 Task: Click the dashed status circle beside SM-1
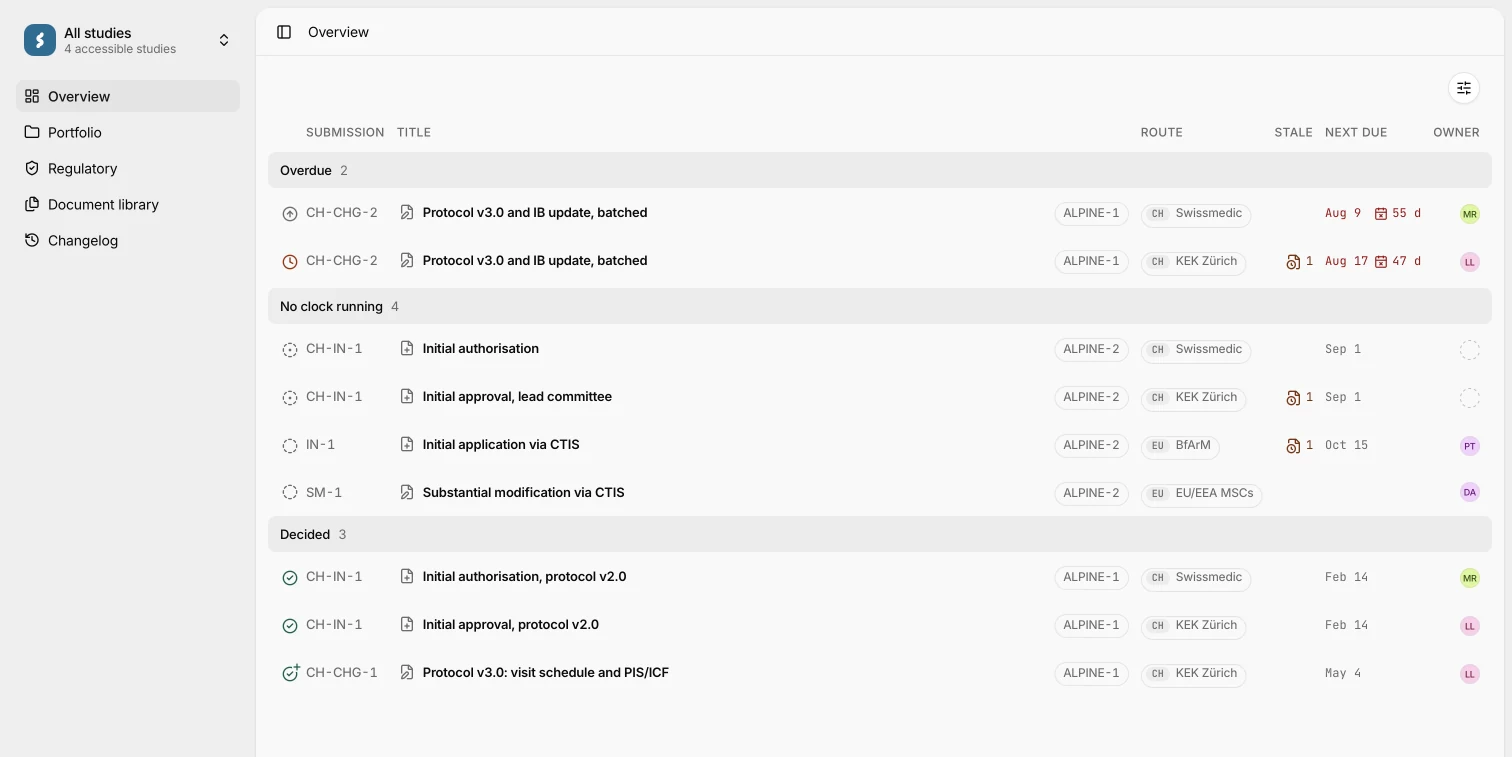pos(290,492)
